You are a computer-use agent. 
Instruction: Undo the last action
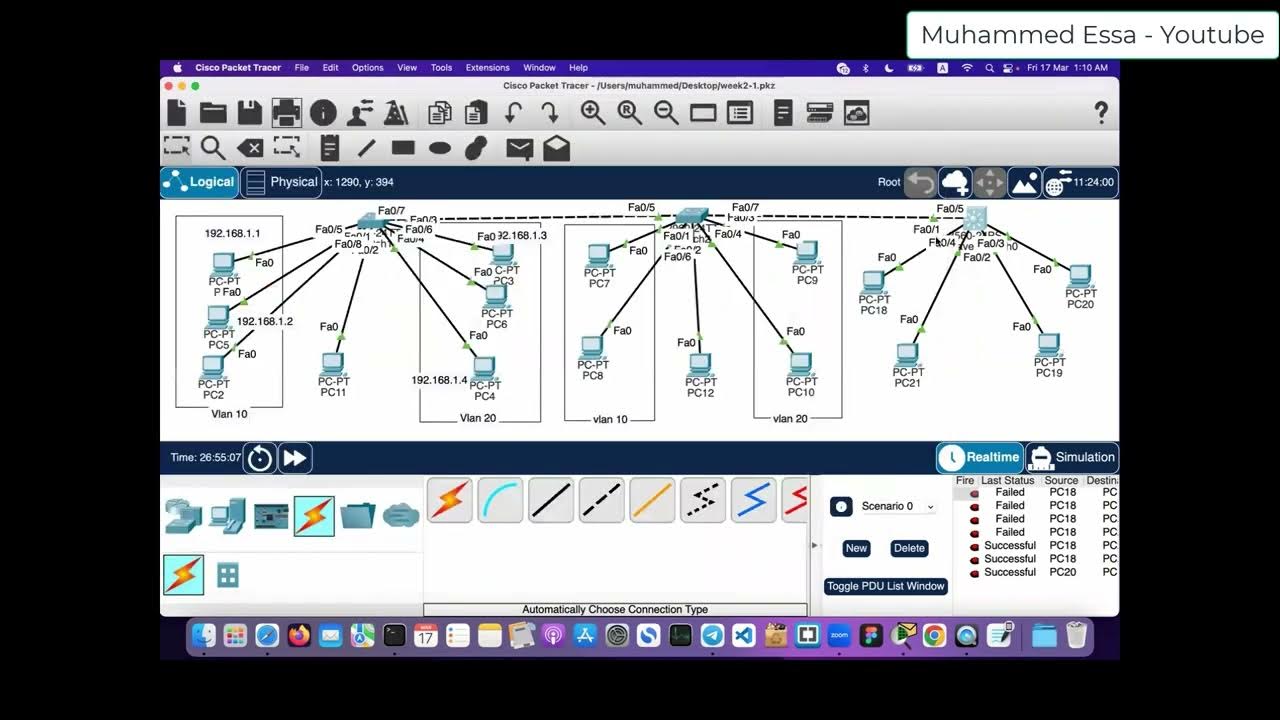click(x=513, y=112)
